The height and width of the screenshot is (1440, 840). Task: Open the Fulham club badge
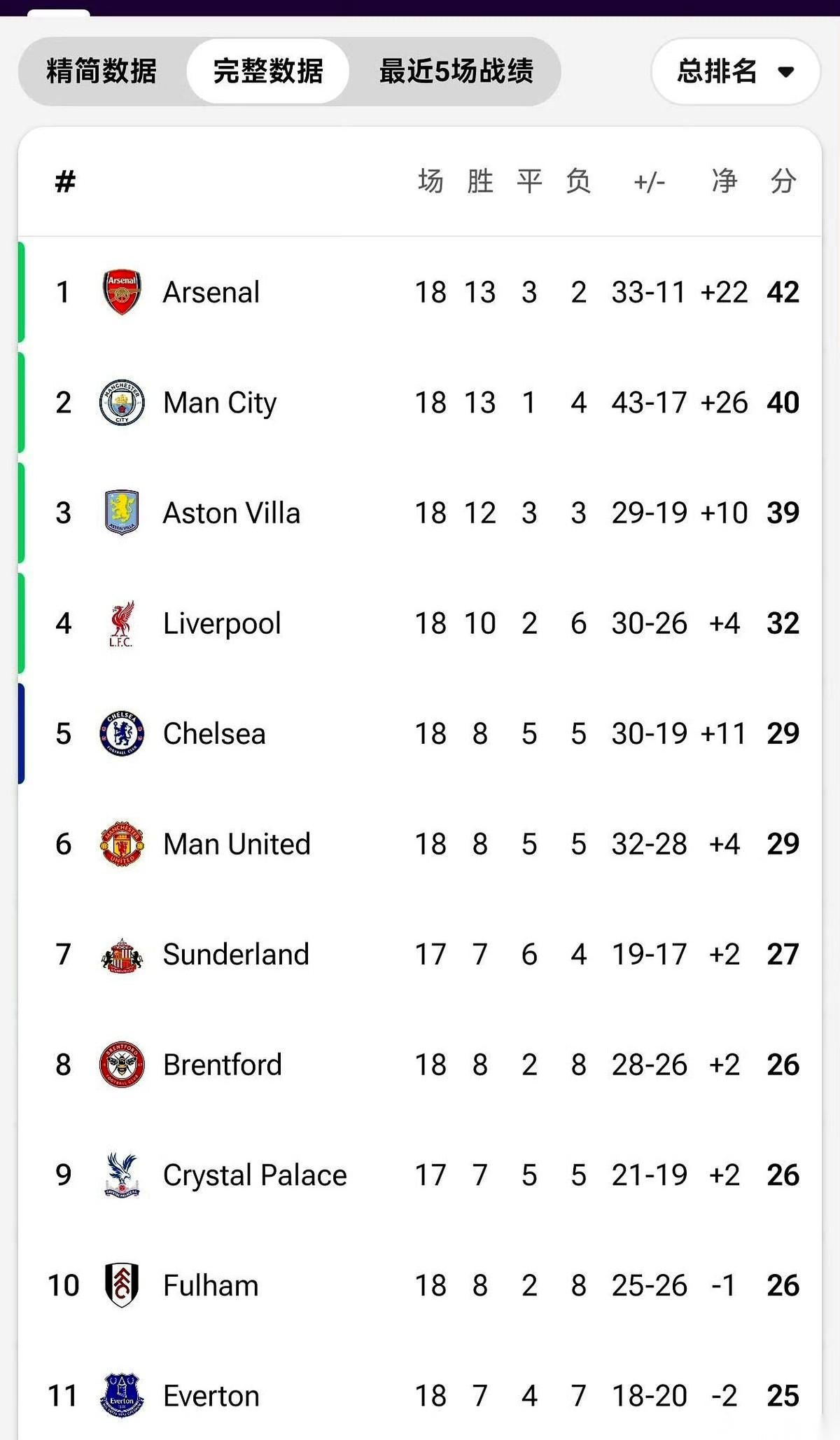[x=122, y=1285]
